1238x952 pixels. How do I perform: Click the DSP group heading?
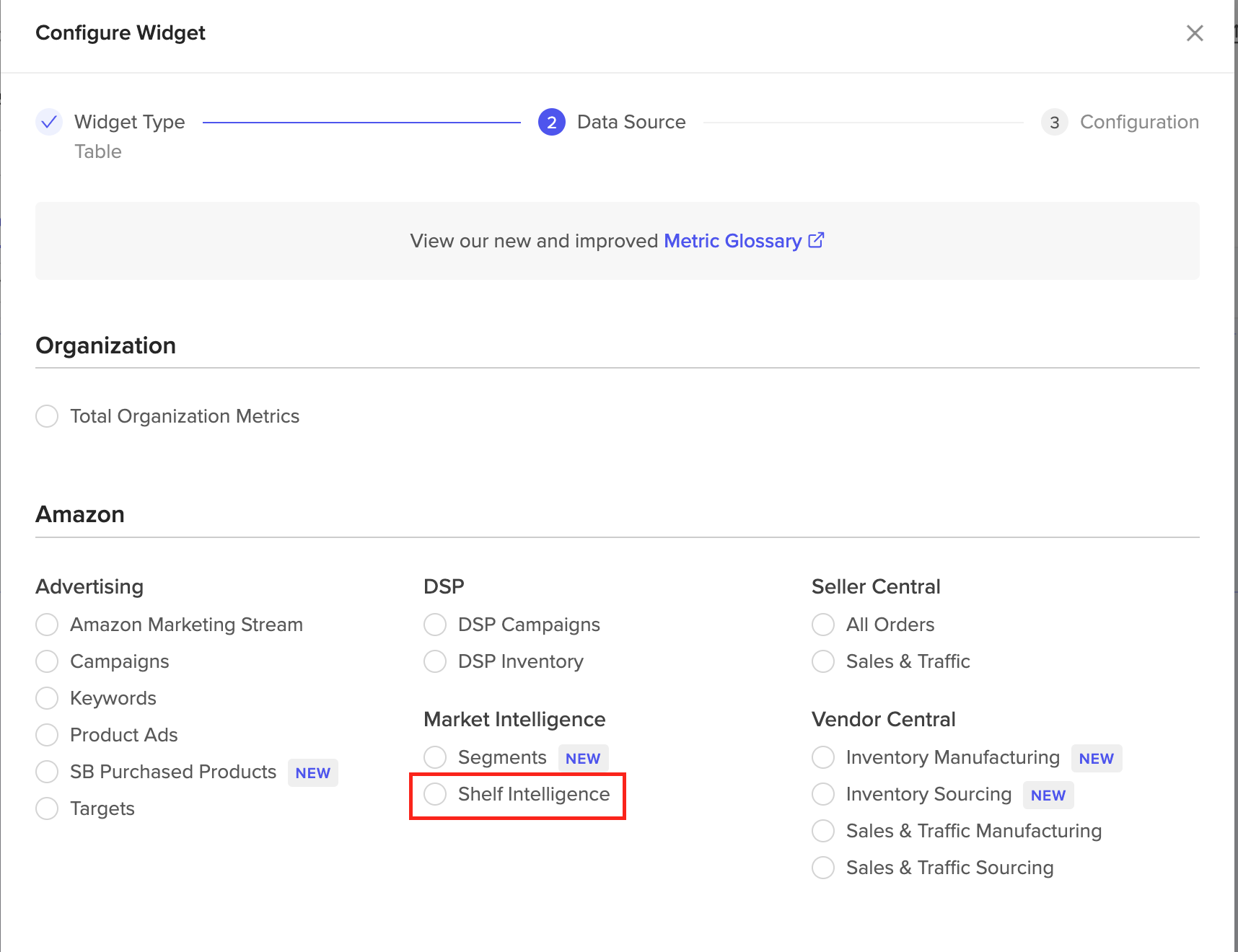pos(444,586)
